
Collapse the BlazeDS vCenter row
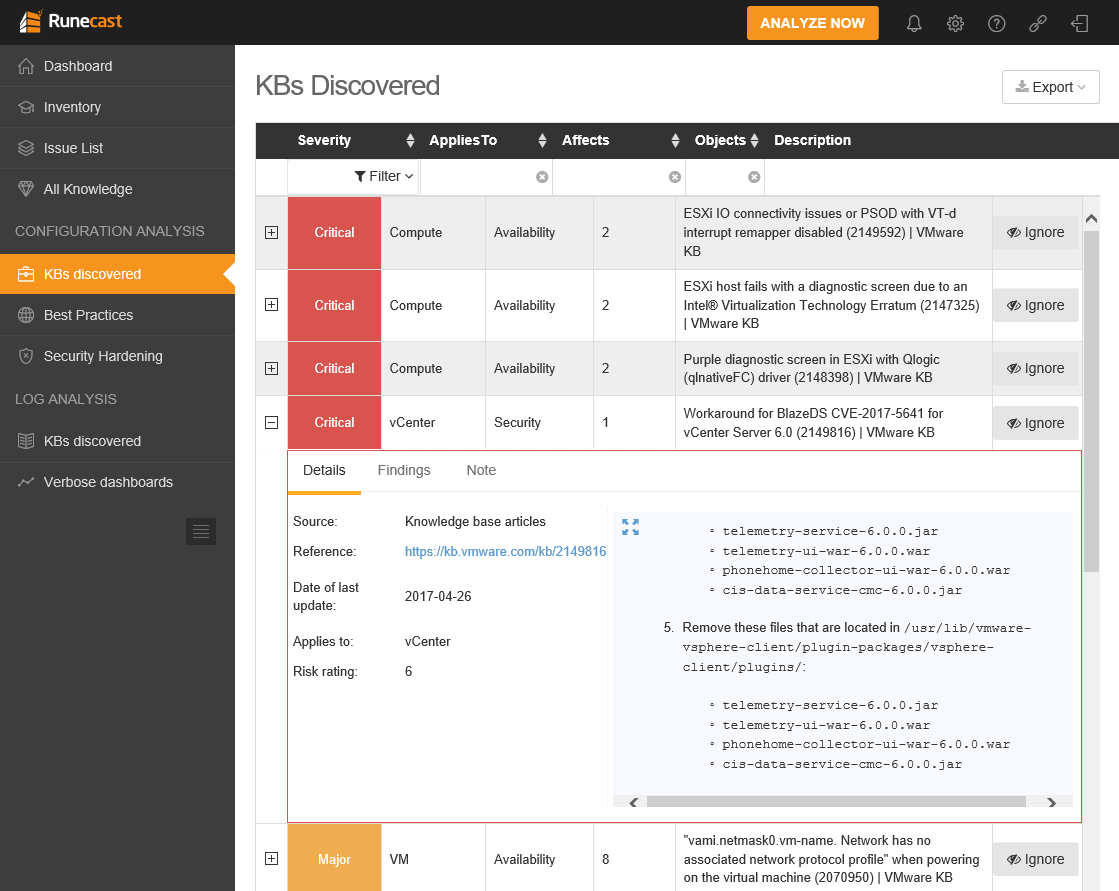click(x=271, y=422)
